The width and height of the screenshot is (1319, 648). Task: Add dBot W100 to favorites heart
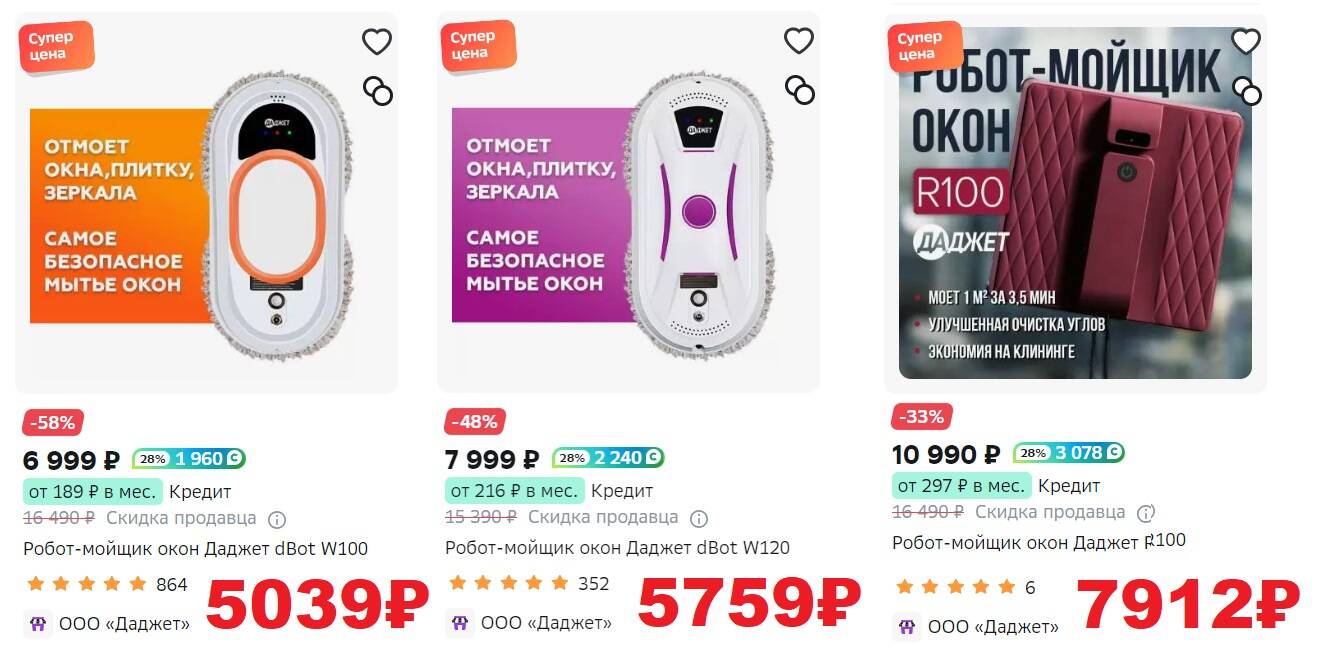pos(376,42)
